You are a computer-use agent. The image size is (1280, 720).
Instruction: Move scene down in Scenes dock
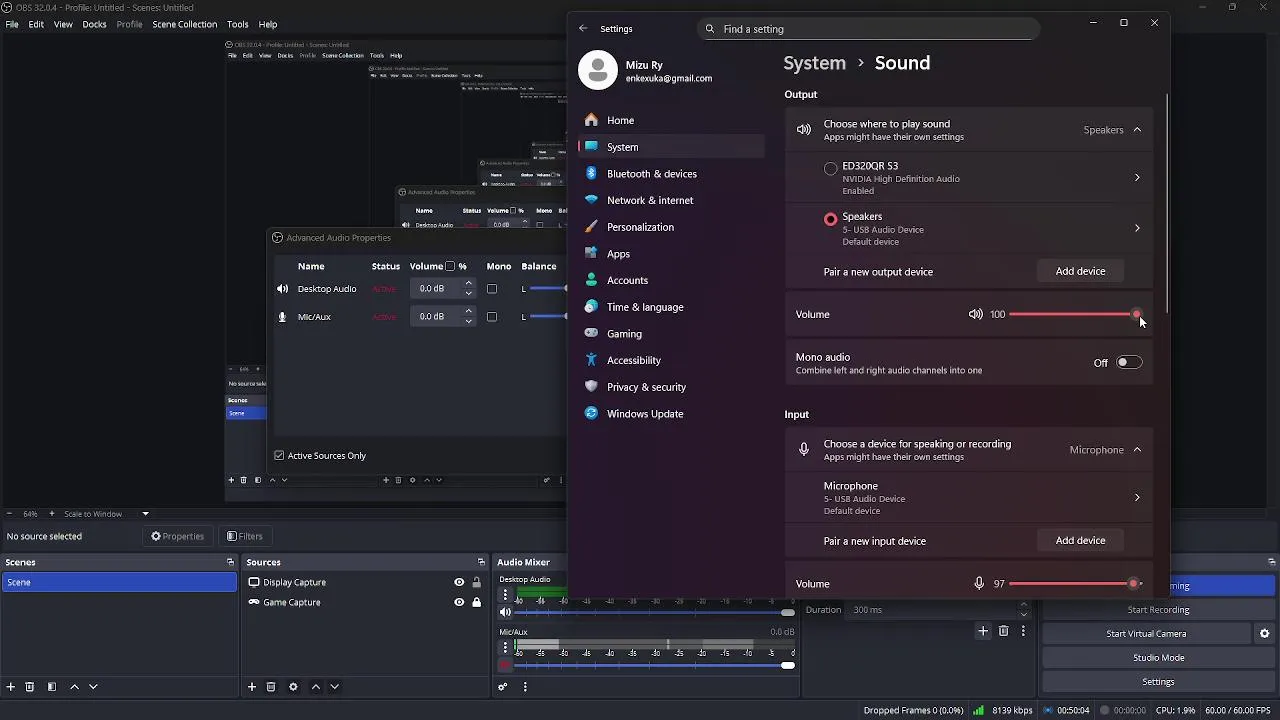tap(93, 687)
